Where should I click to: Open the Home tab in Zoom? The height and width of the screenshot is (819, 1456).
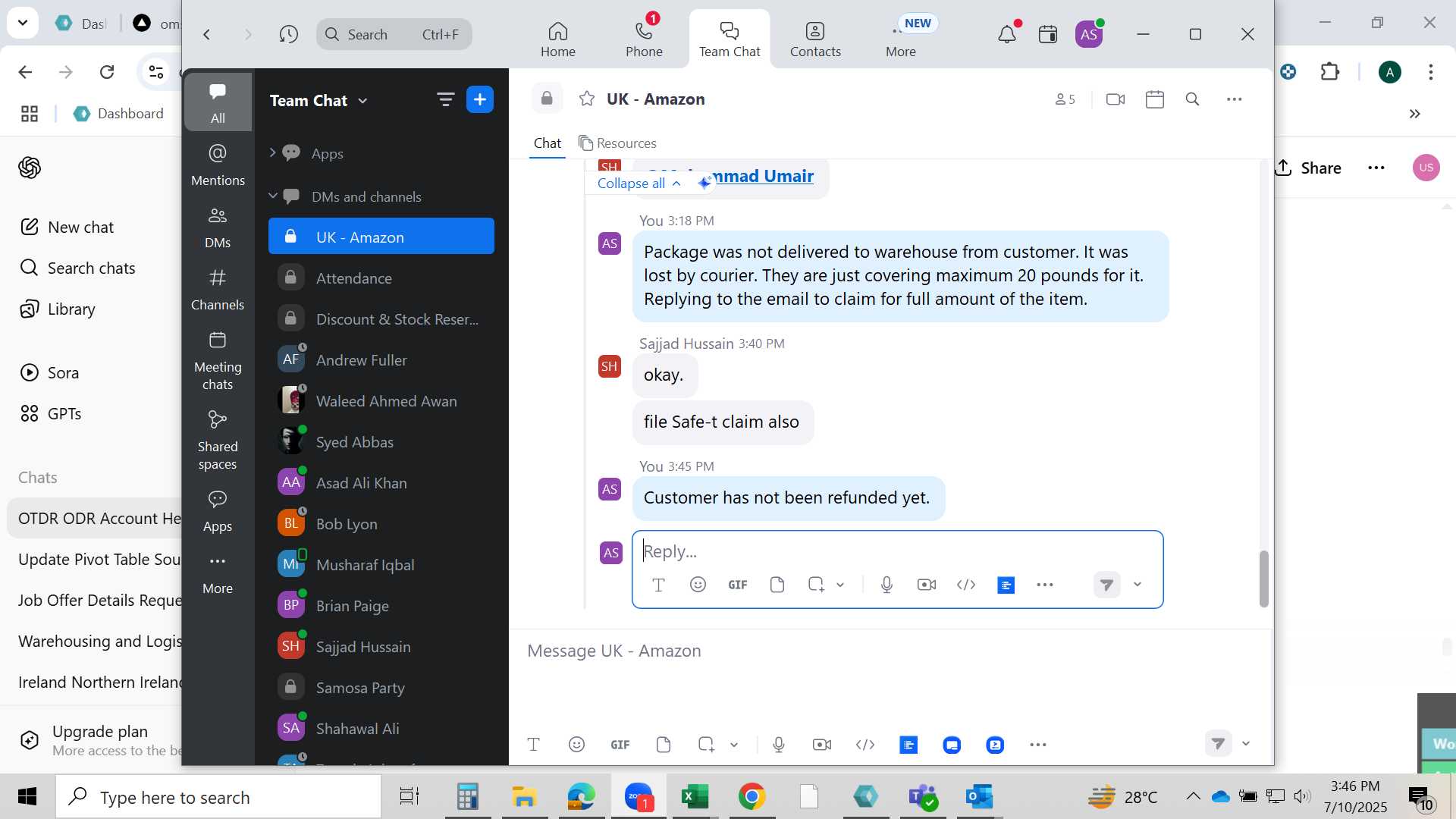tap(557, 39)
